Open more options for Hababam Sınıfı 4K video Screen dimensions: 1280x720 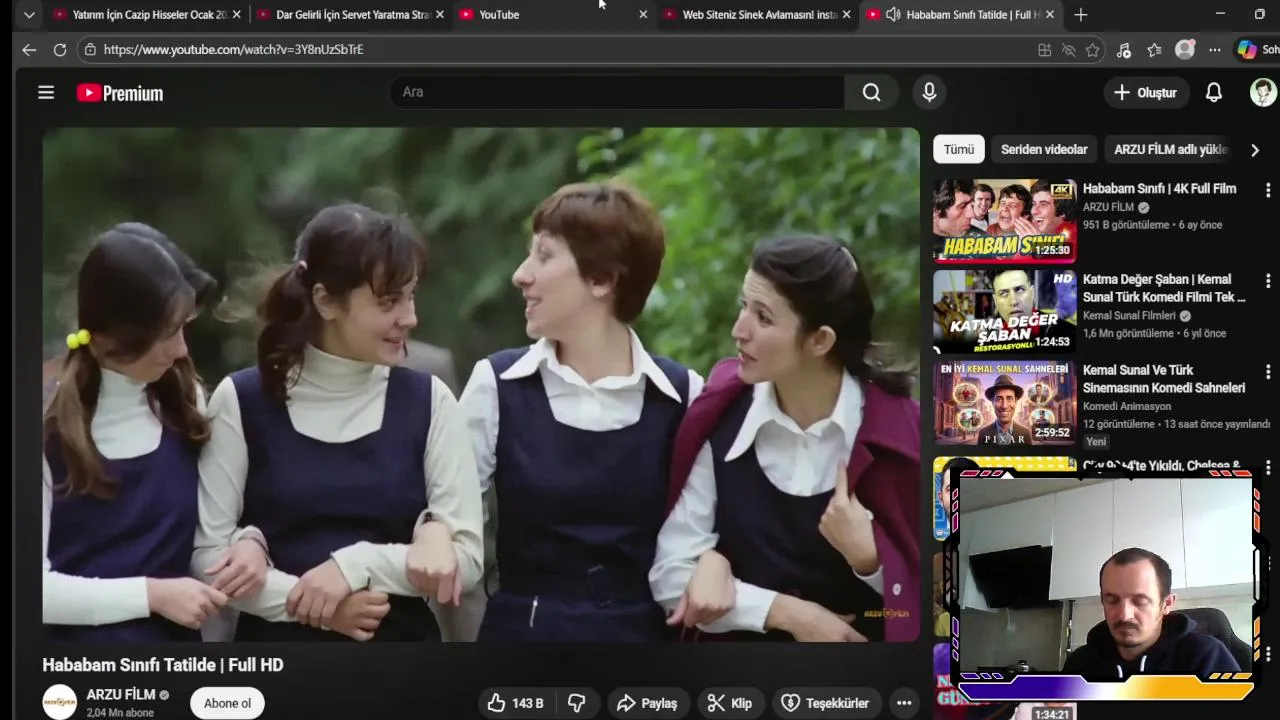[x=1267, y=190]
